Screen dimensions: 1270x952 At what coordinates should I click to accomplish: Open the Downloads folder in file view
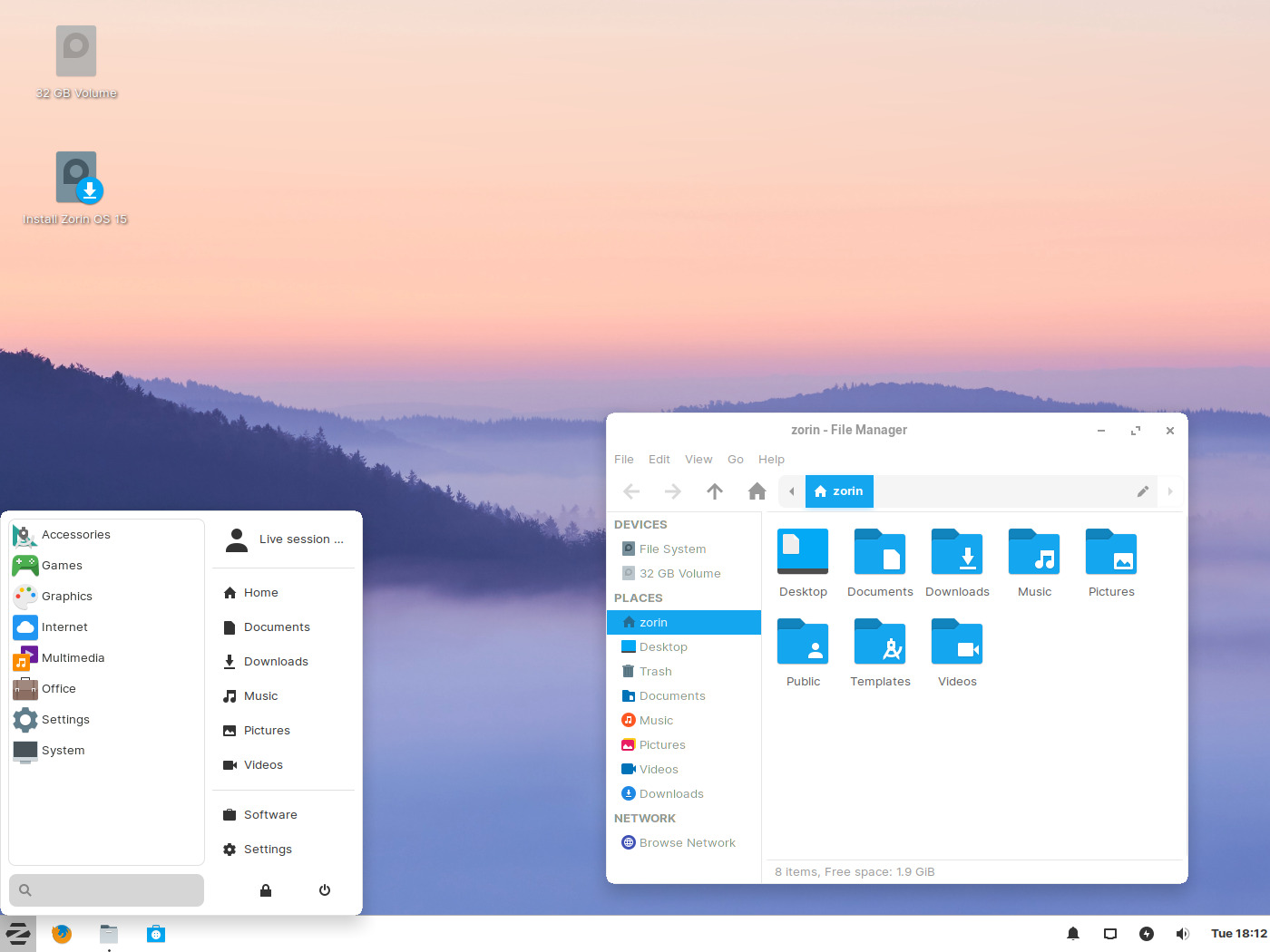(957, 553)
